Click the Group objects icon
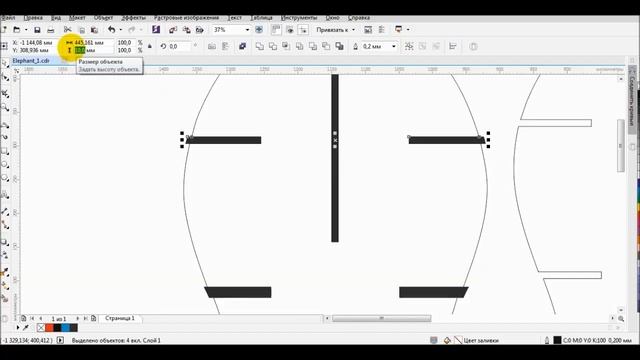Screen dimensions: 640x360 (409, 47)
